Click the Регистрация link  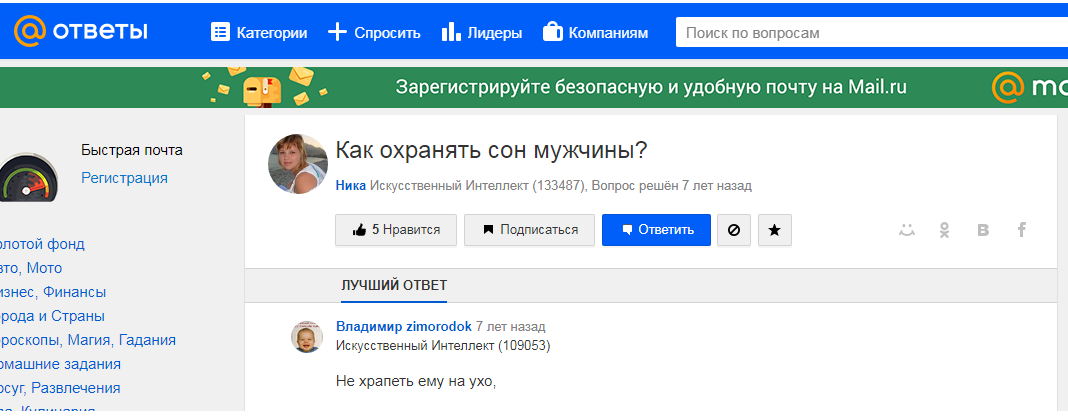pos(124,178)
